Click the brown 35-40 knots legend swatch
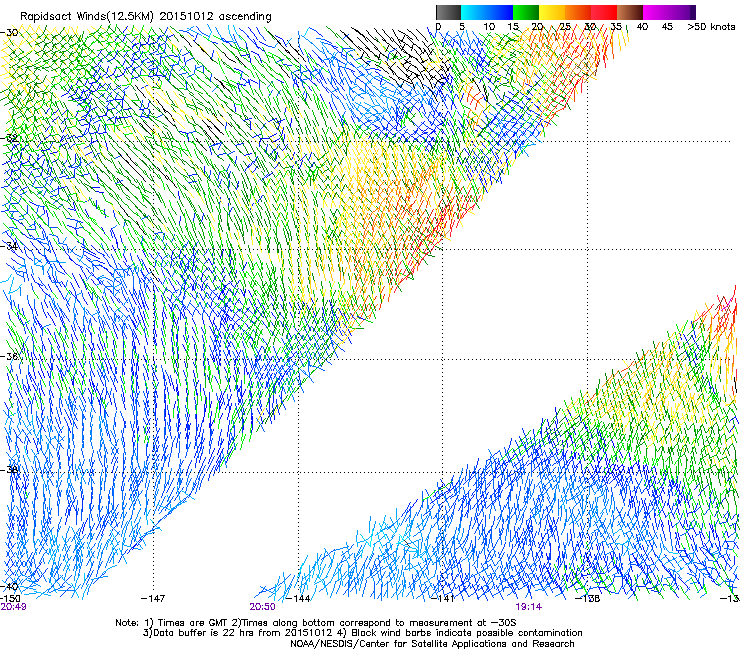Screen dimensions: 740x650 click(630, 12)
